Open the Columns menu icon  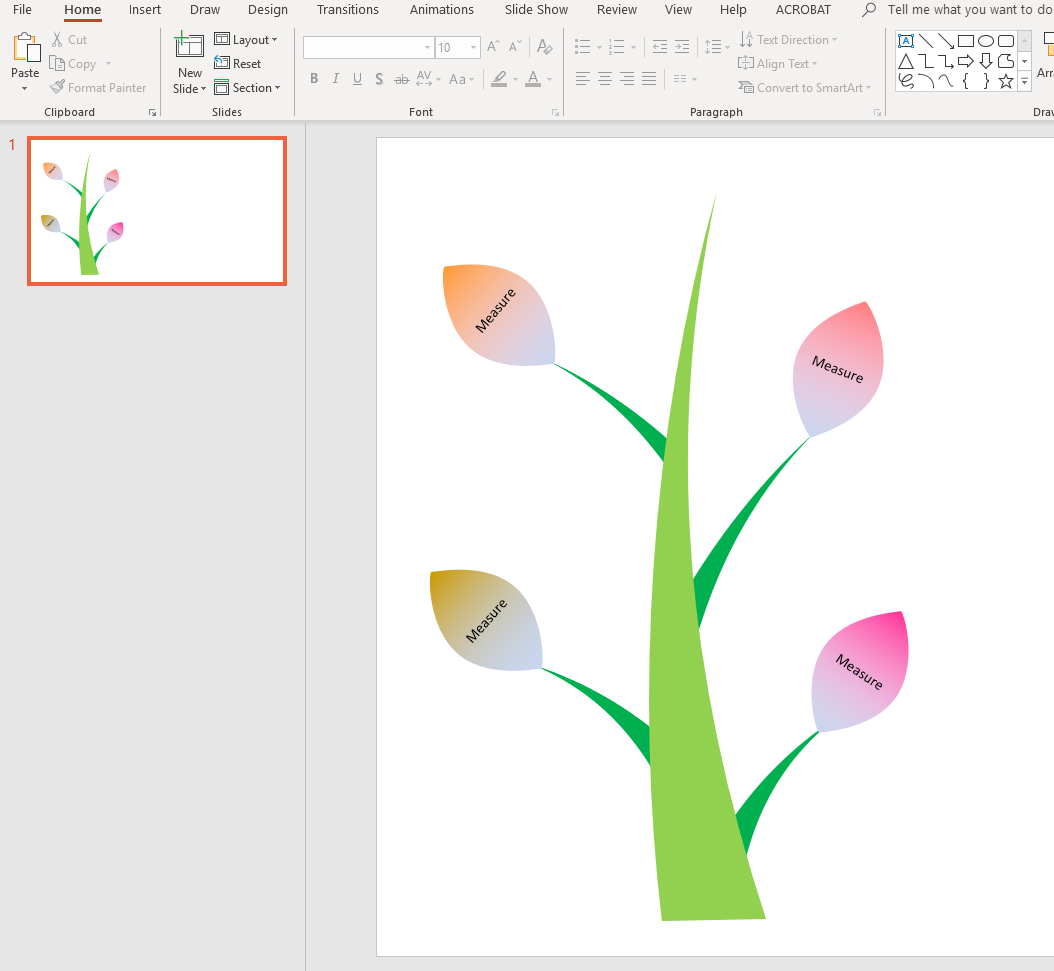tap(685, 79)
